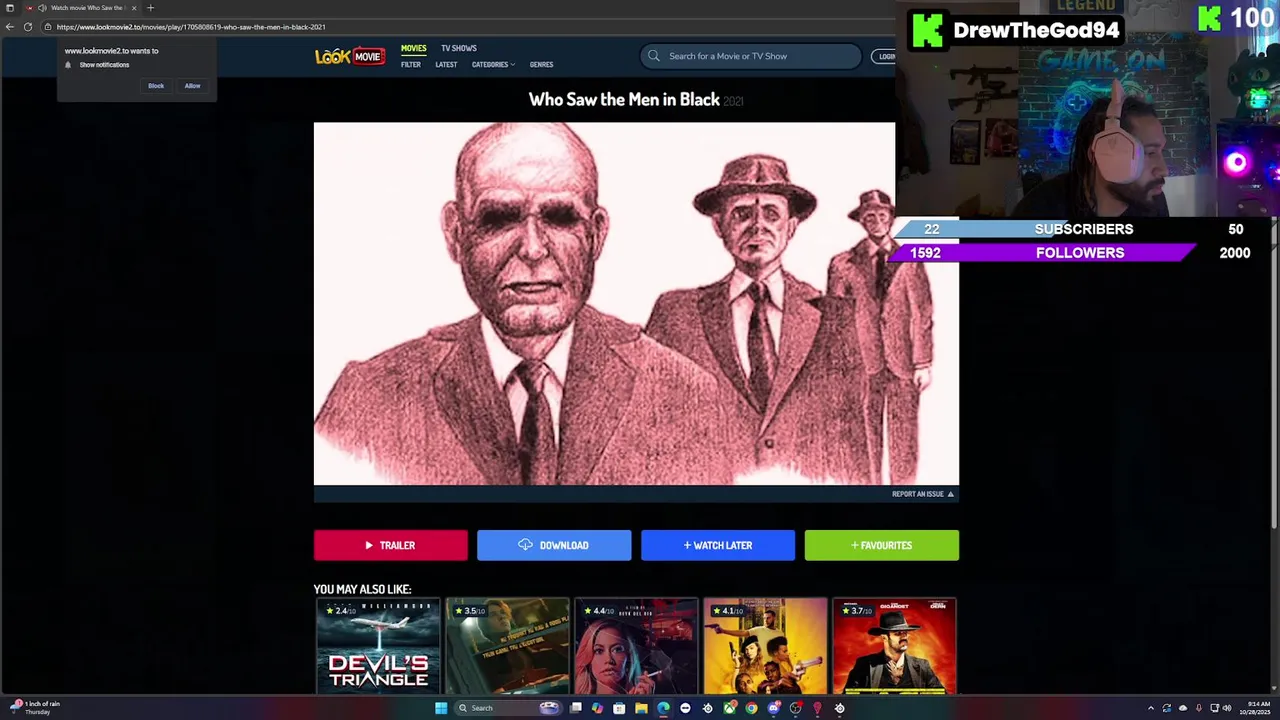Open the recommended movie rated 4.4/10
This screenshot has width=1280, height=720.
pos(636,646)
